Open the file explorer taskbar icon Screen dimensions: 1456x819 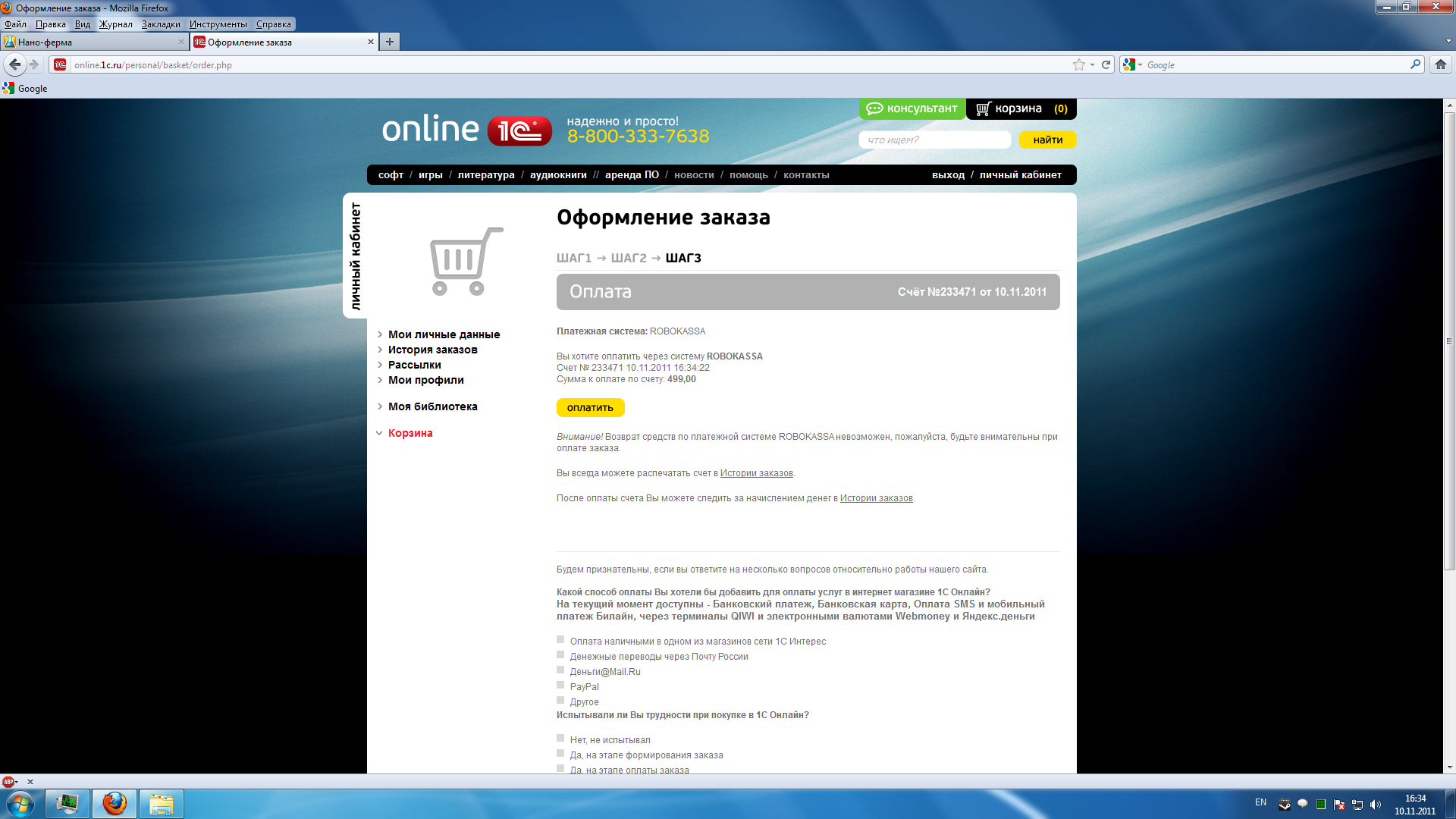tap(162, 804)
